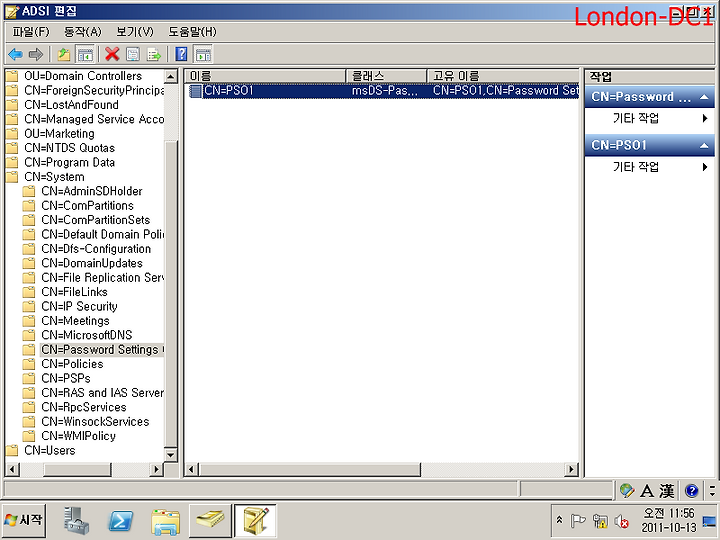
Task: Click tree pane scroll down arrow
Action: [x=171, y=455]
